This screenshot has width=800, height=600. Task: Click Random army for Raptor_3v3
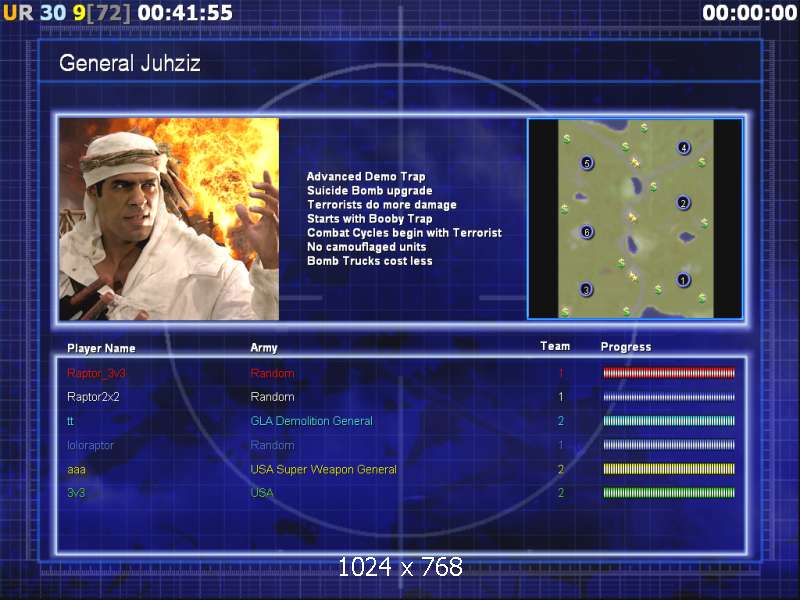[272, 373]
